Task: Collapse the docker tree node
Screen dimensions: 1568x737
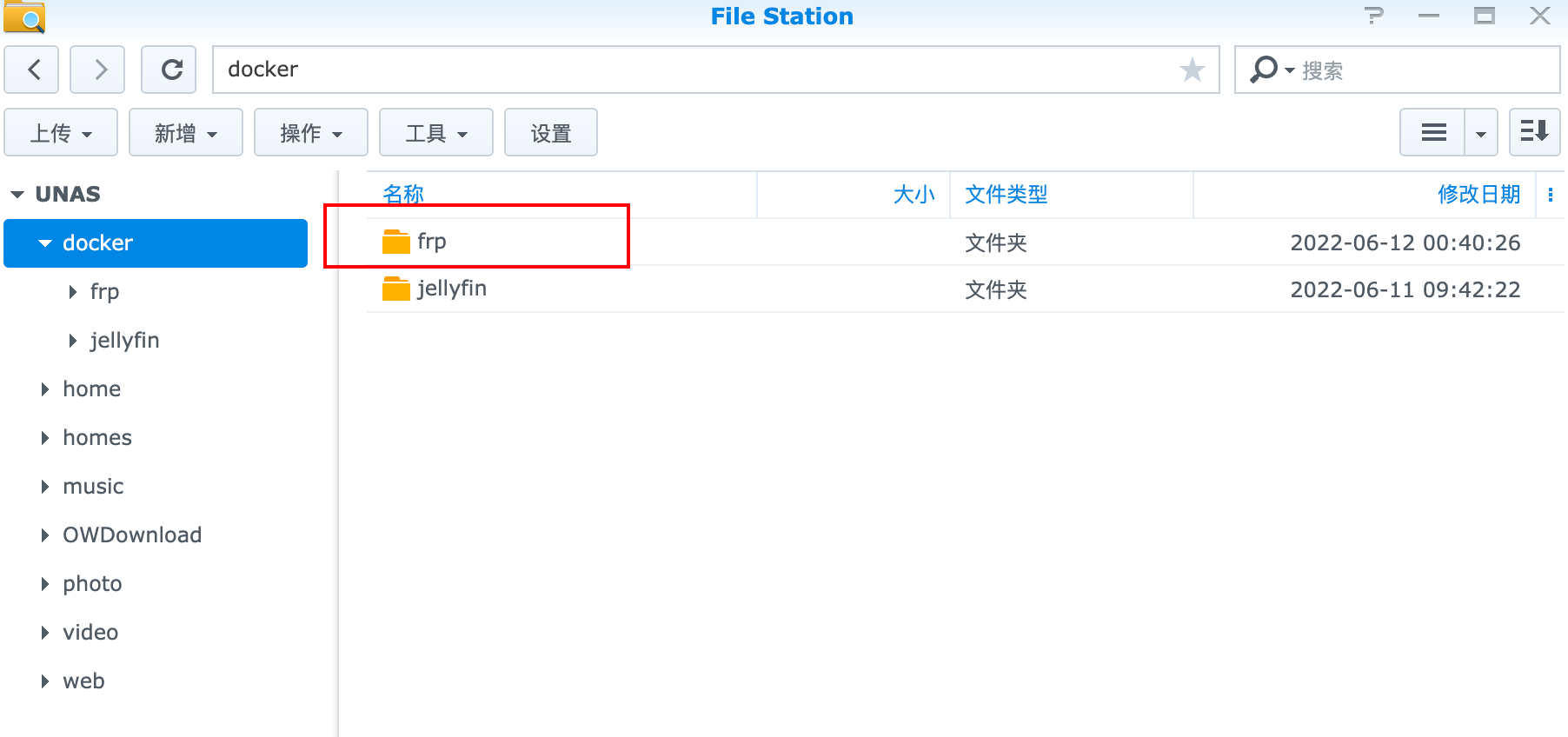Action: 45,243
